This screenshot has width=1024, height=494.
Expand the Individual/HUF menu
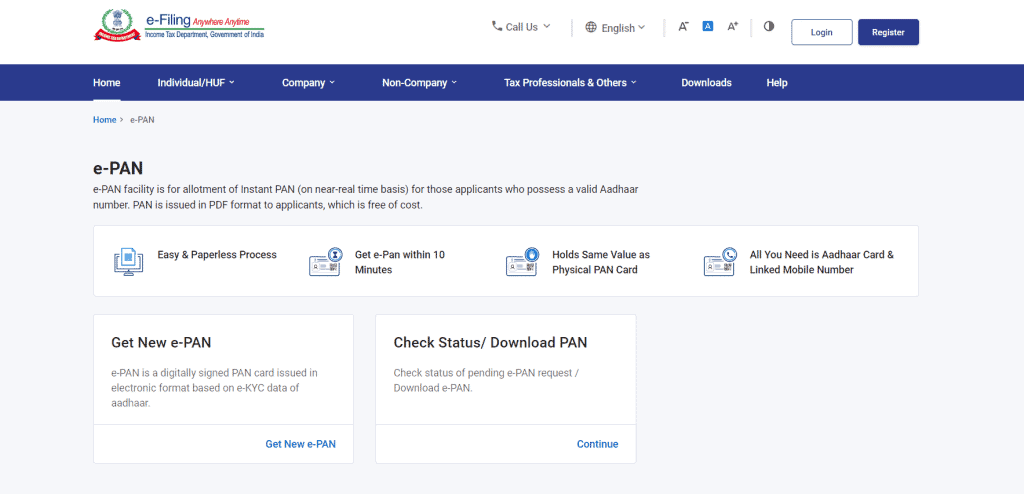point(196,83)
